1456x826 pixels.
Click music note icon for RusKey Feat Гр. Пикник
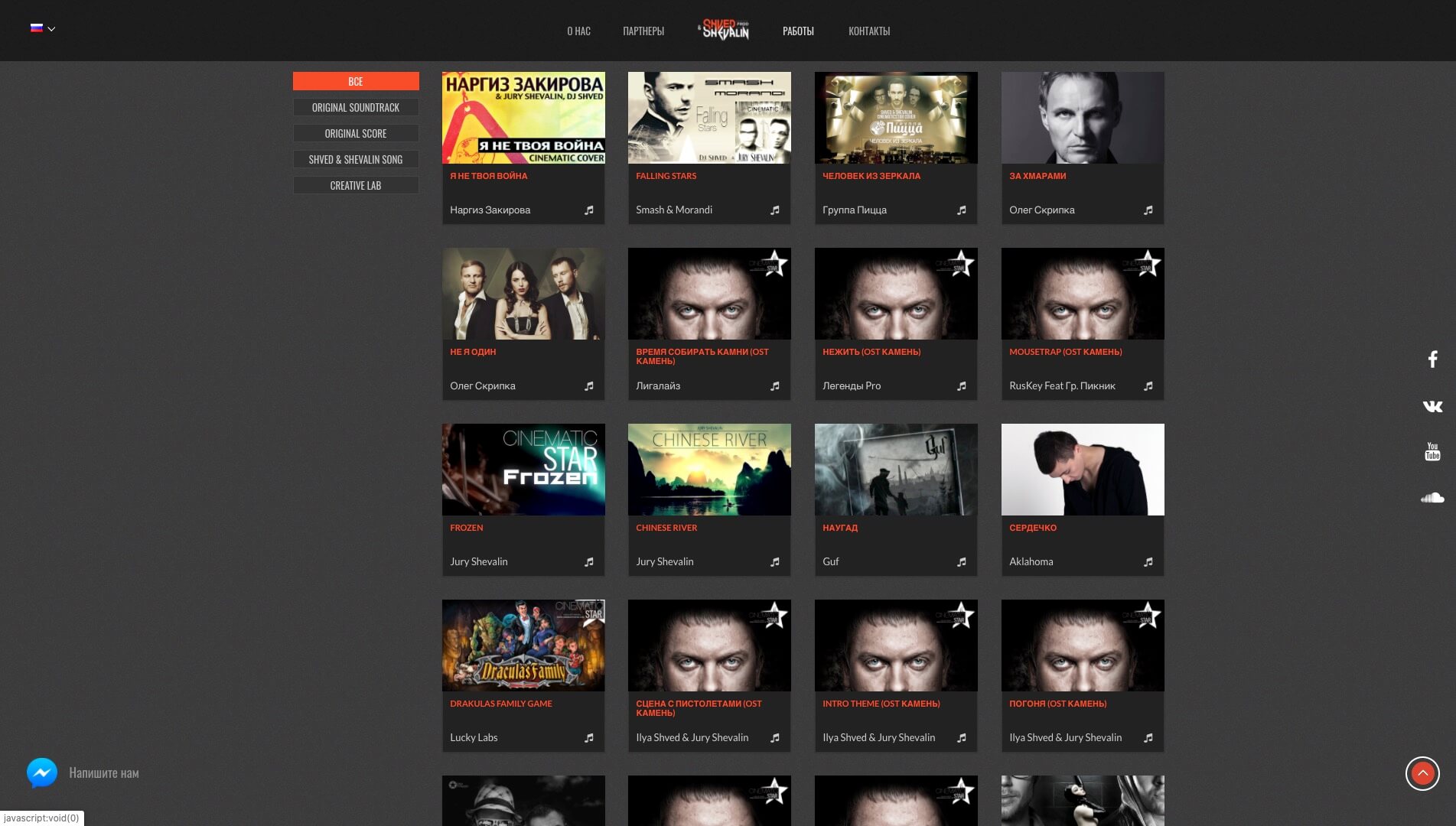pyautogui.click(x=1148, y=386)
